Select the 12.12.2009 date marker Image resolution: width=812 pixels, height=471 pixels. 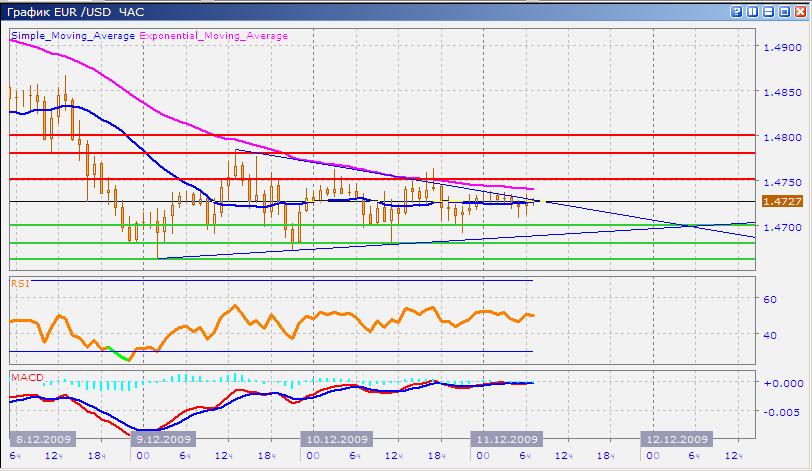pos(676,439)
